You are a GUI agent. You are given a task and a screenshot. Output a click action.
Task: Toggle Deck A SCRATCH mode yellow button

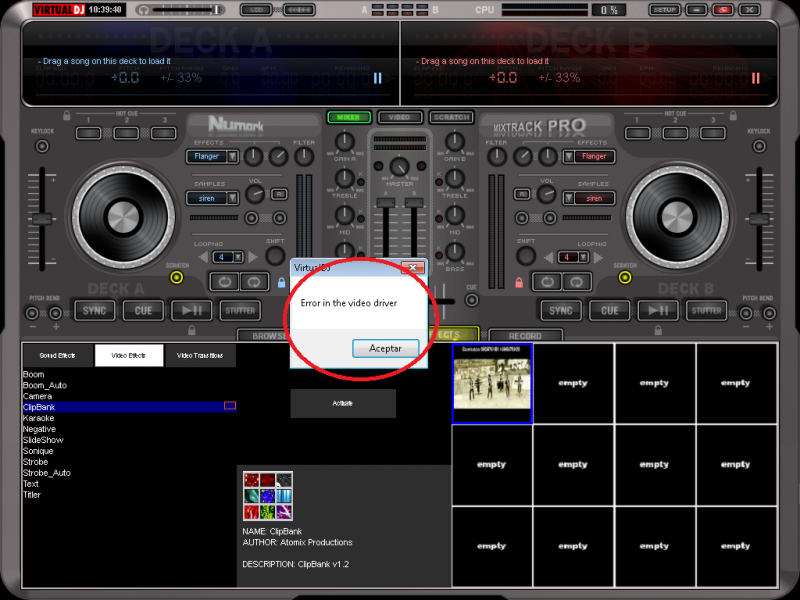point(177,278)
